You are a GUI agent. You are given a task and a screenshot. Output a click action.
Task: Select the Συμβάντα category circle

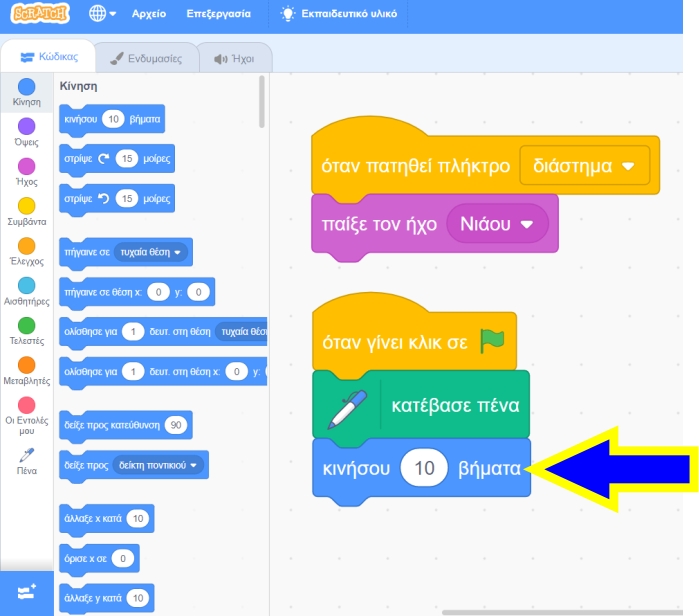[27, 206]
